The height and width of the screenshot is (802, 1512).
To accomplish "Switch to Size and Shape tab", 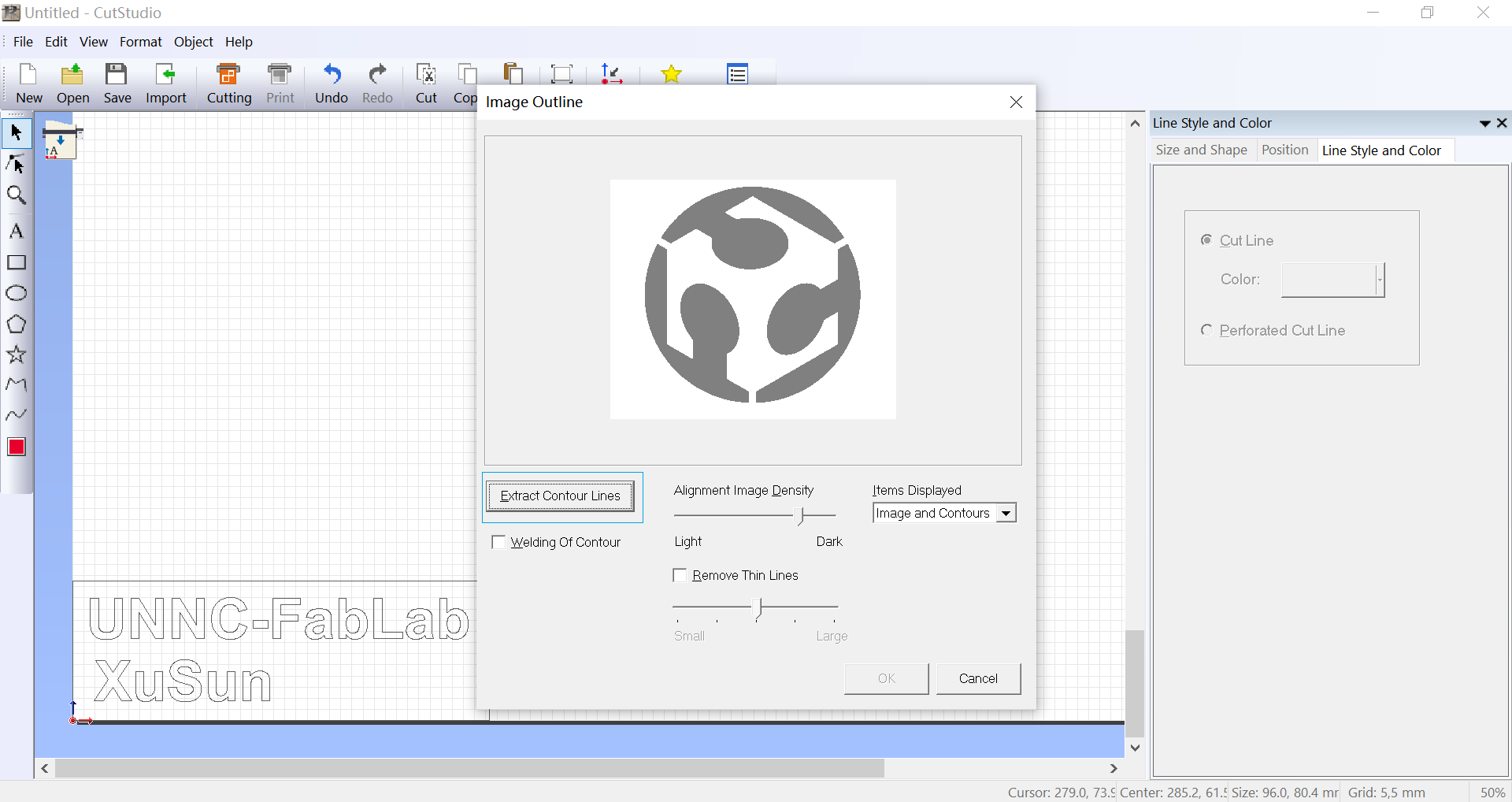I will 1202,150.
